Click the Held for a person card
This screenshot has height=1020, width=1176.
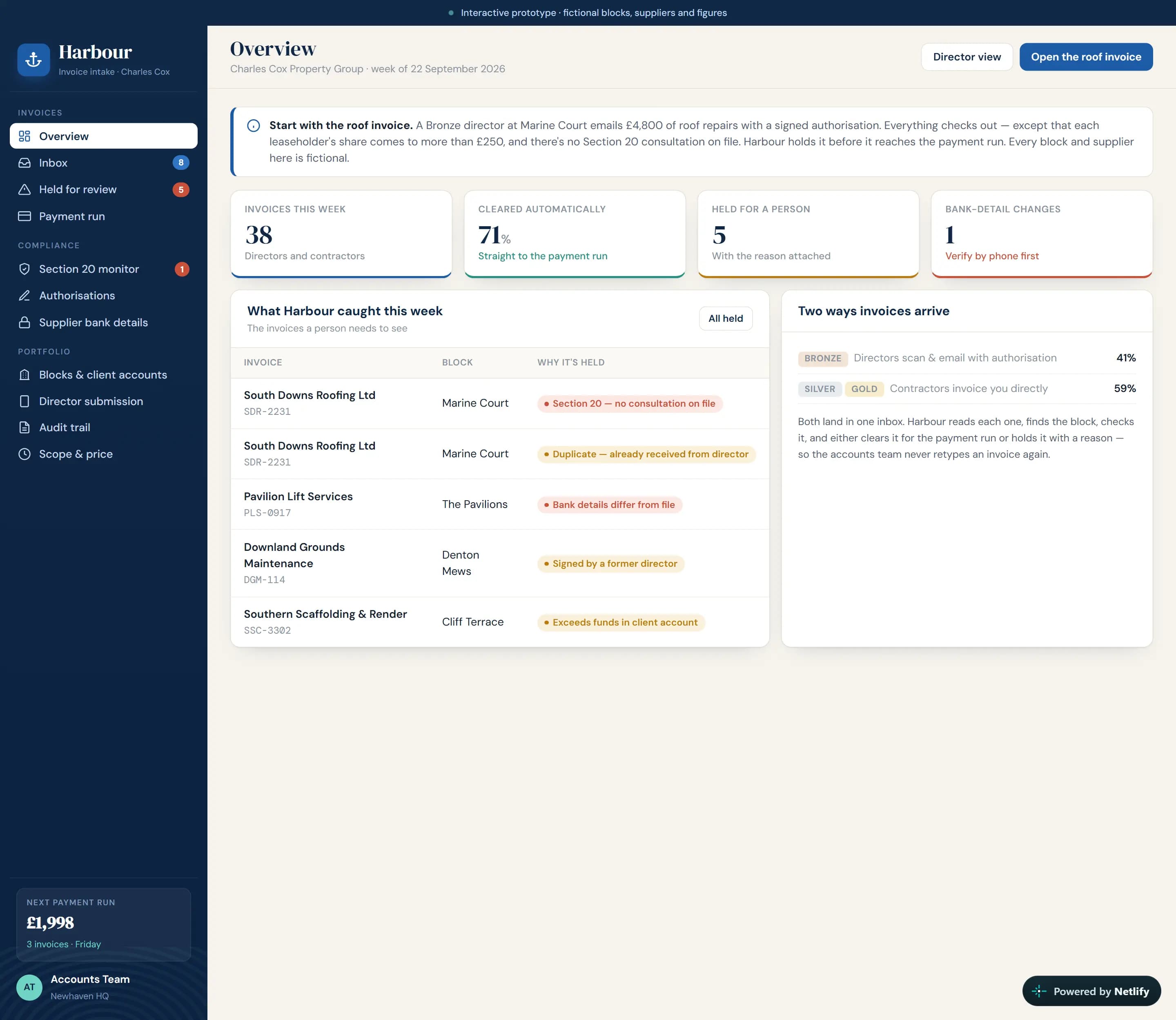coord(808,234)
